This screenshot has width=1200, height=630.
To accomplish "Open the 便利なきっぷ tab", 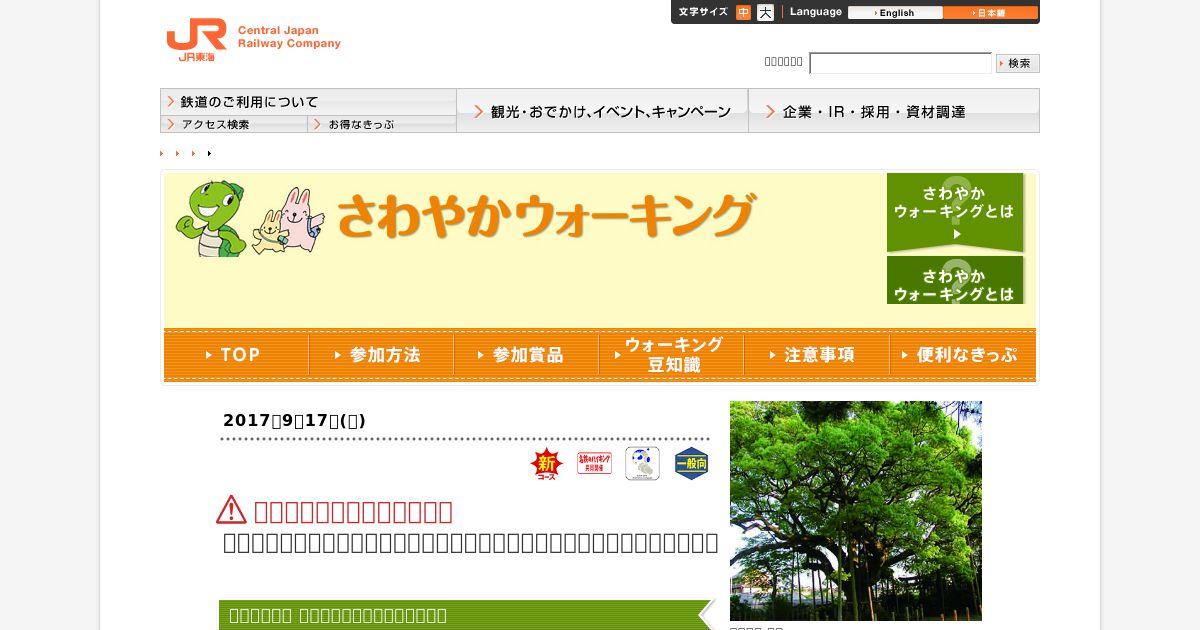I will click(x=962, y=355).
